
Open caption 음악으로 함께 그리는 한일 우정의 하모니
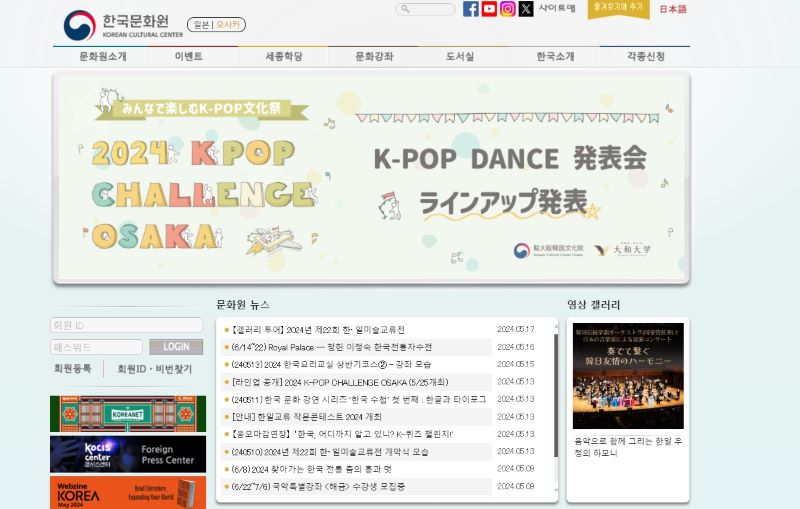tap(628, 447)
